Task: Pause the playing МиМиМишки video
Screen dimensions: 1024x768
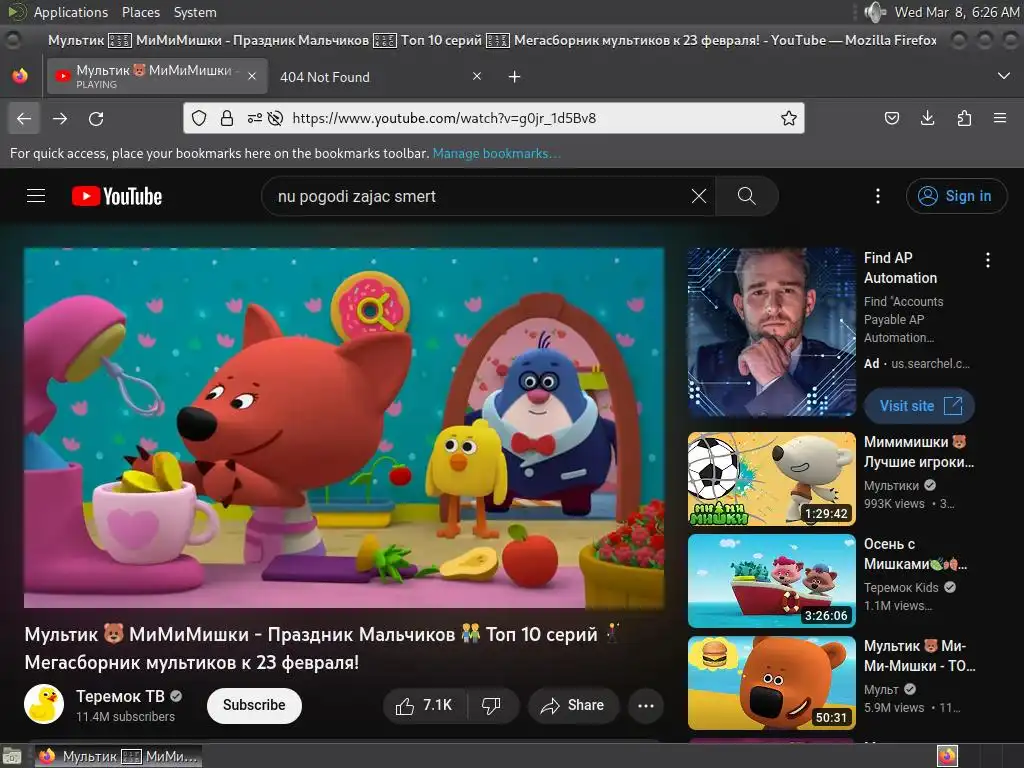Action: (x=344, y=428)
